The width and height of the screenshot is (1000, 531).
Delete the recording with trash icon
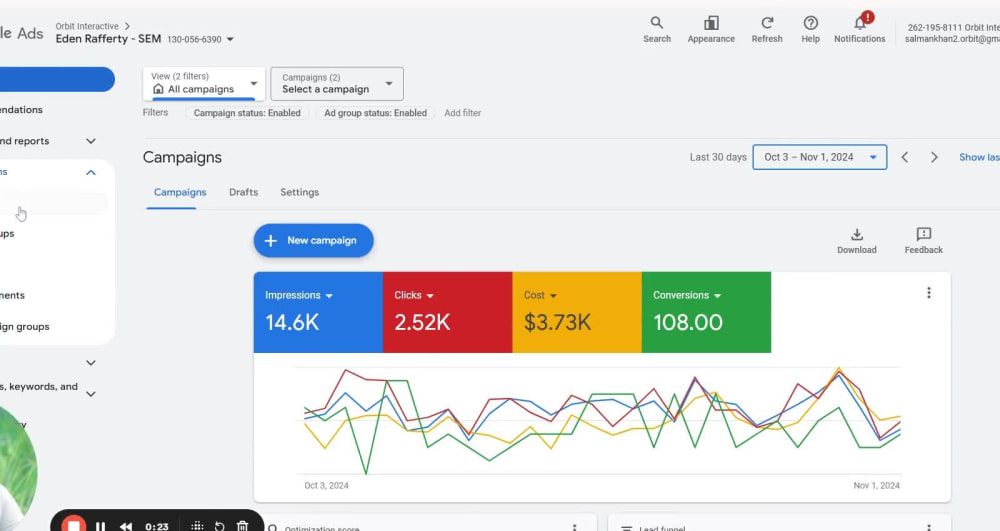click(242, 527)
